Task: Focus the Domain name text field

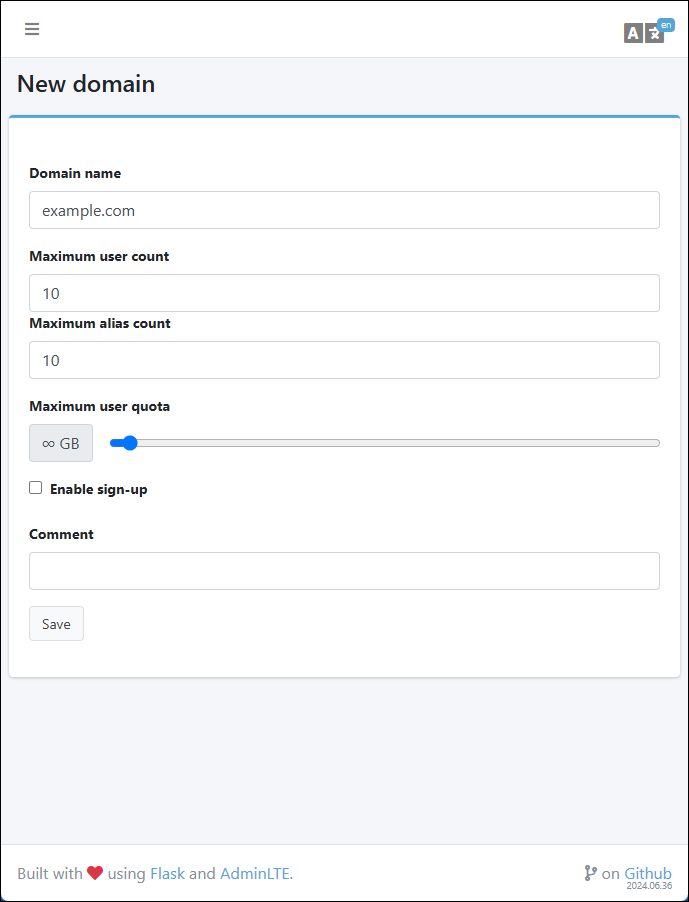Action: [344, 210]
